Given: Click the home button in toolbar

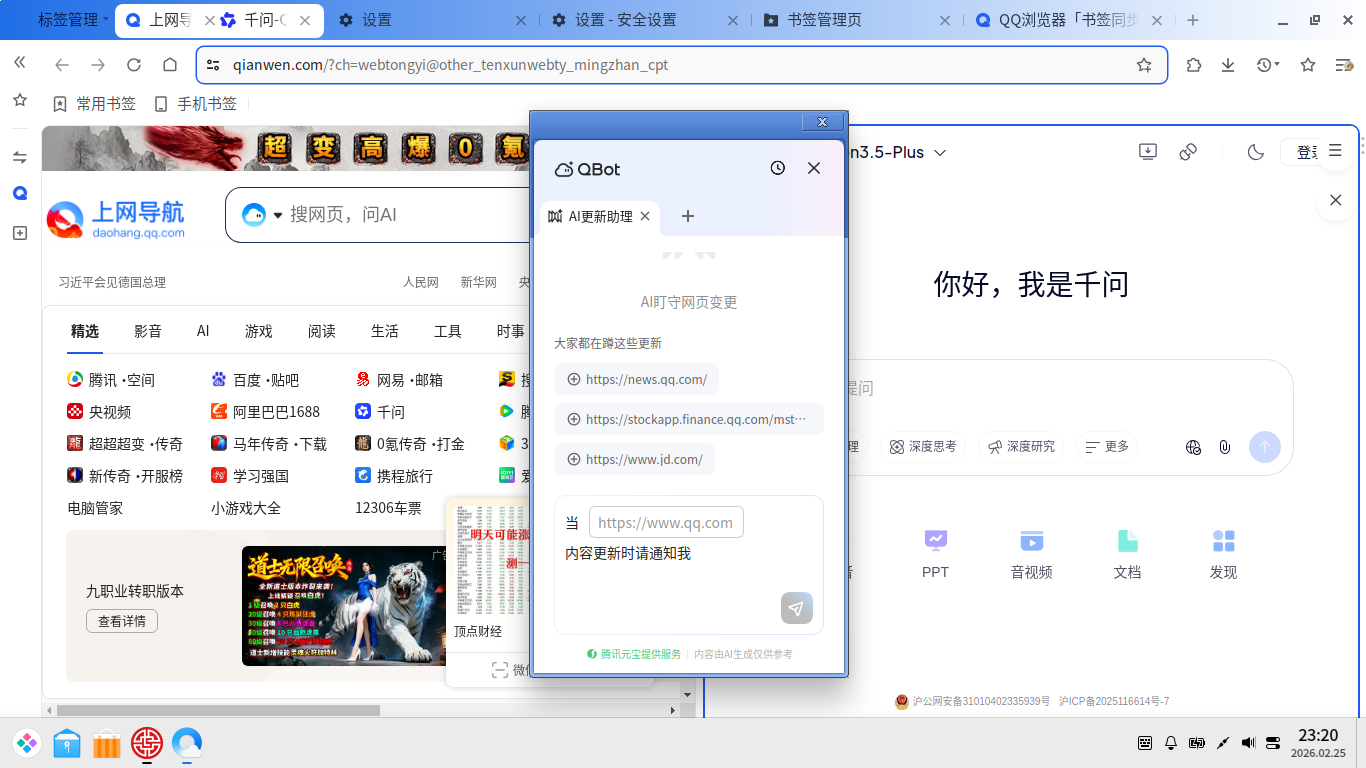Looking at the screenshot, I should 170,65.
